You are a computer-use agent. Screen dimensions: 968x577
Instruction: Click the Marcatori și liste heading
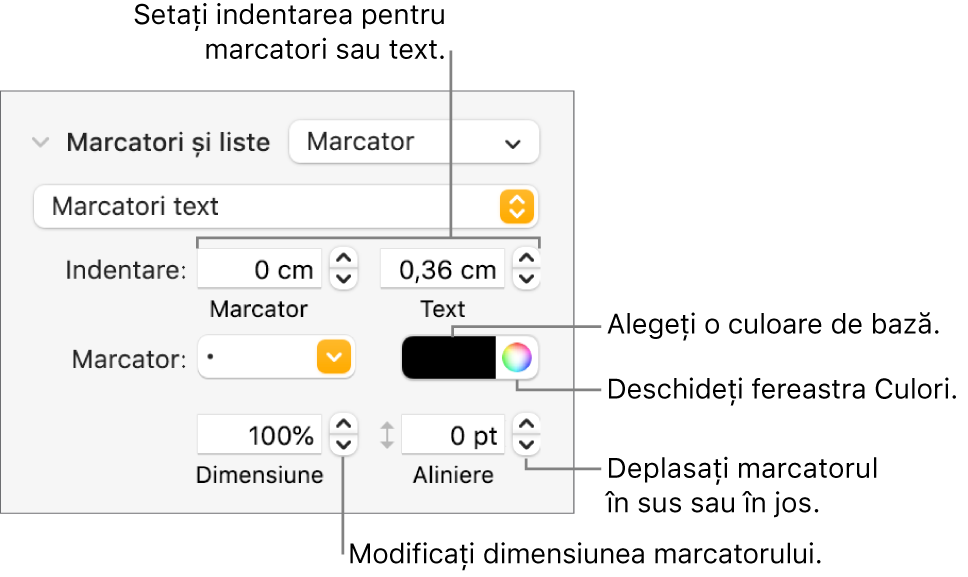[x=168, y=142]
